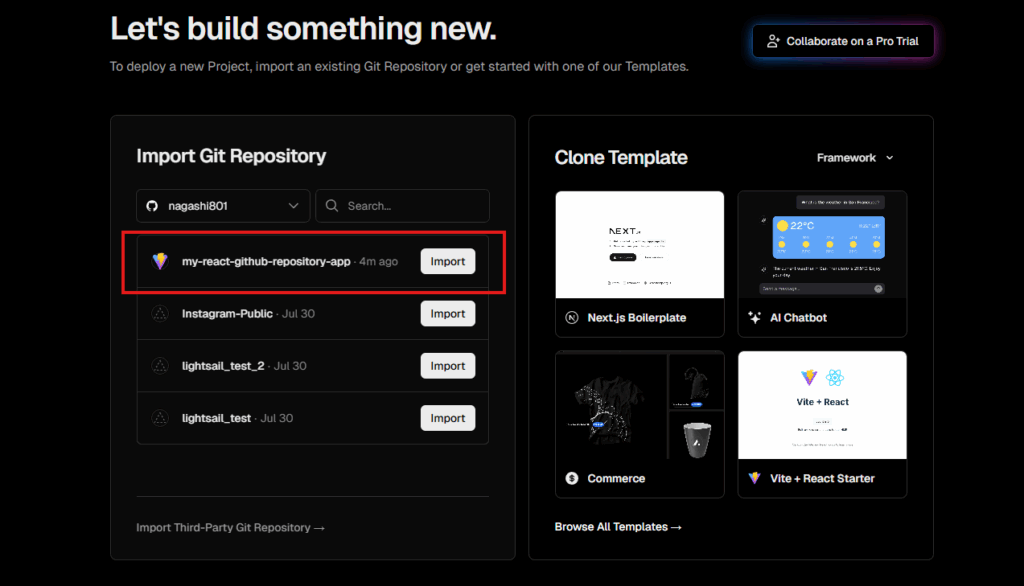The height and width of the screenshot is (586, 1024).
Task: Import the lightsail_test repository
Action: (x=447, y=418)
